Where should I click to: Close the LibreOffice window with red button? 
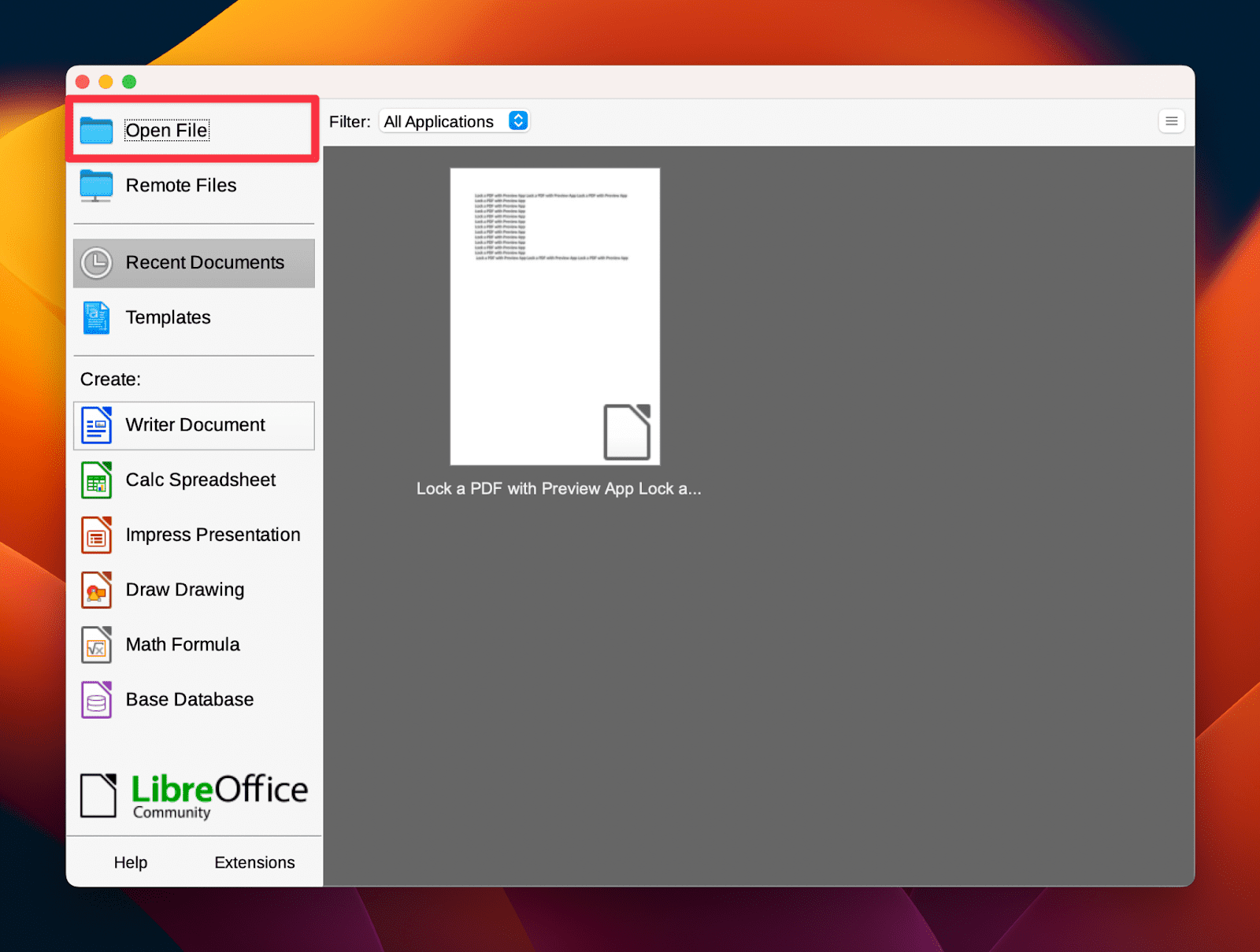click(x=83, y=82)
